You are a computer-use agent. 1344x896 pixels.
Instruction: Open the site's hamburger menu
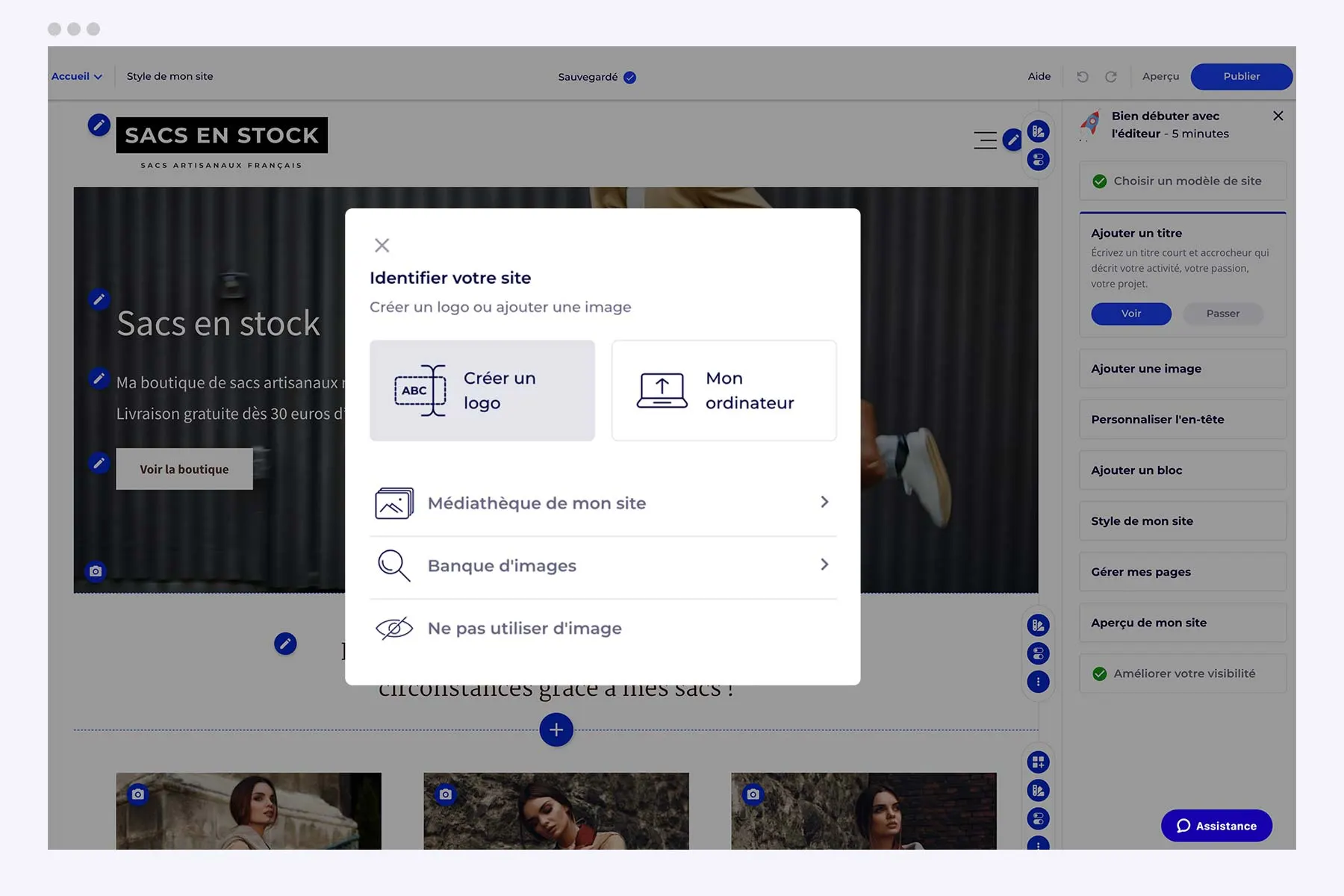point(985,140)
